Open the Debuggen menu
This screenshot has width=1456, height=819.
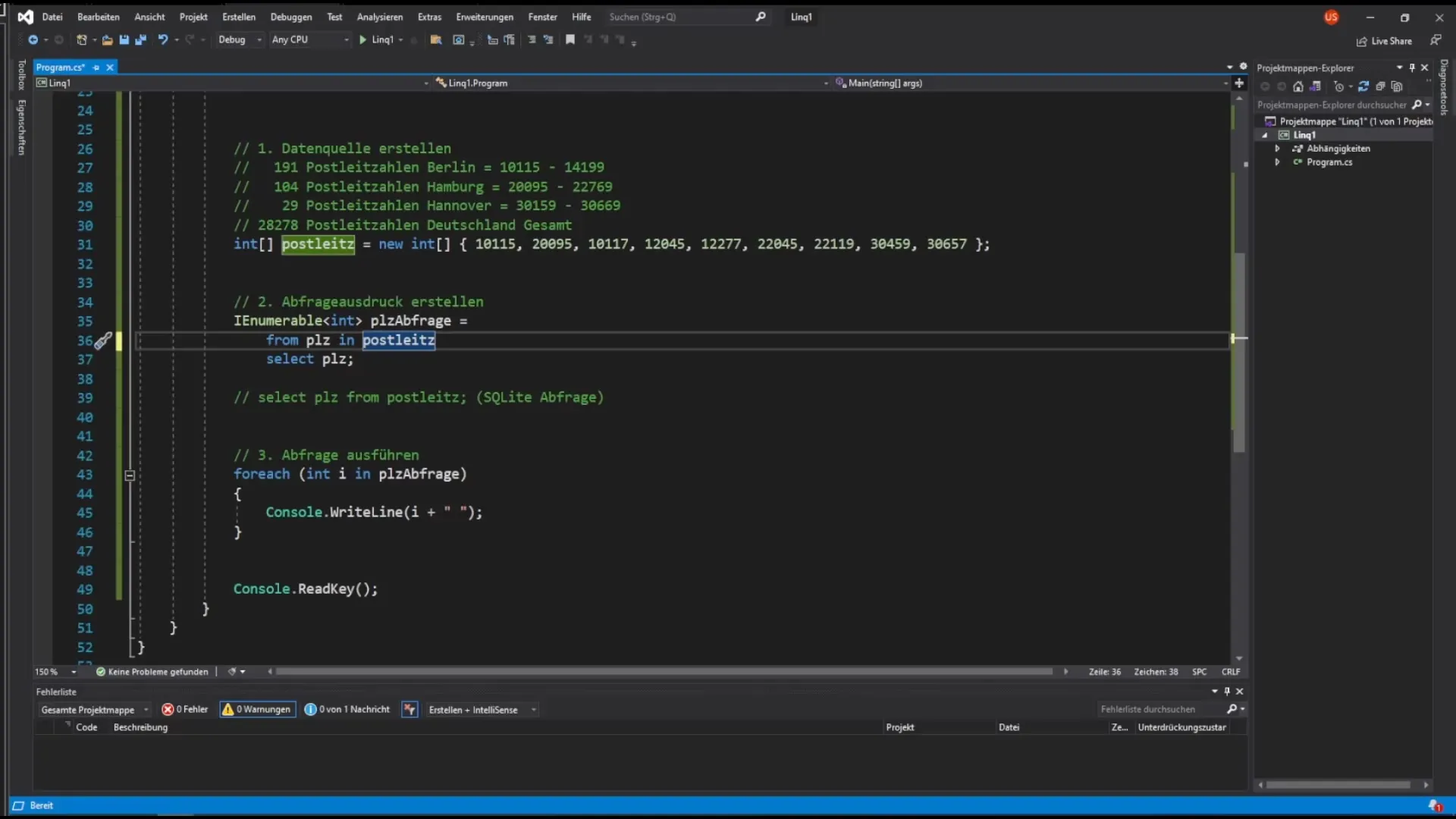(x=291, y=17)
